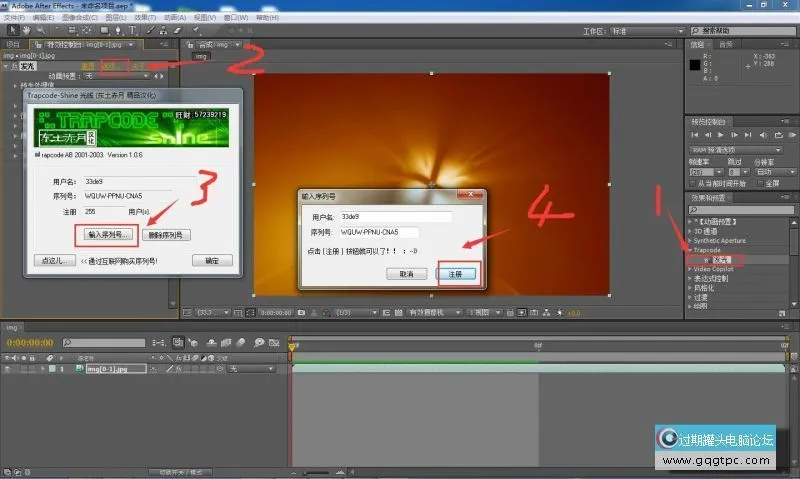Click the motion blur enable icon in timeline

point(241,343)
